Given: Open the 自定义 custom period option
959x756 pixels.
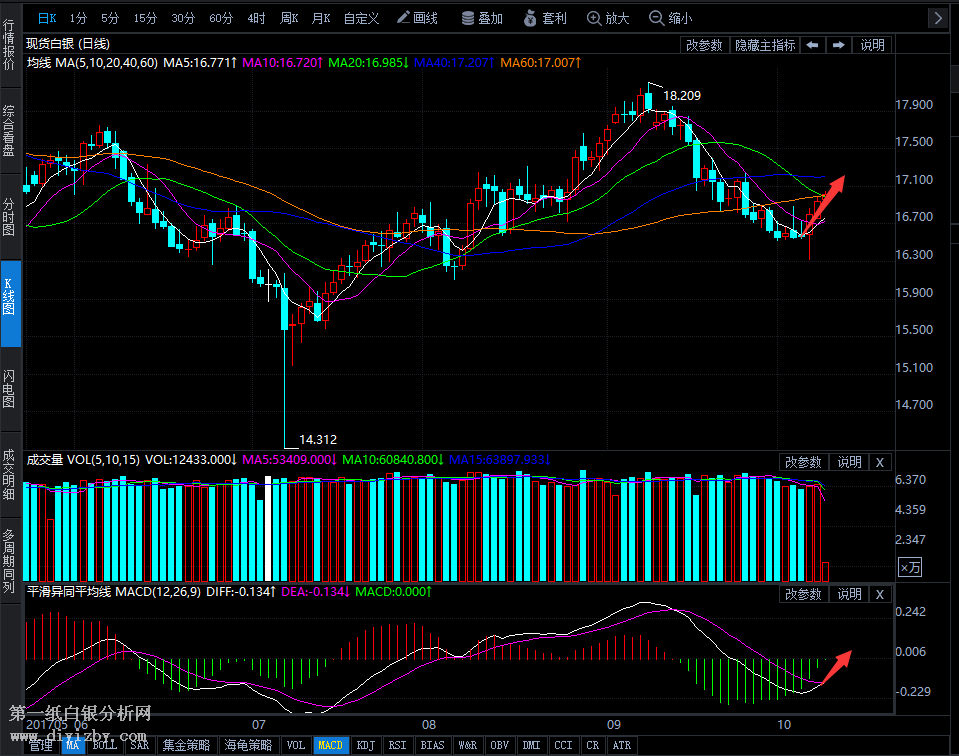Looking at the screenshot, I should tap(361, 18).
